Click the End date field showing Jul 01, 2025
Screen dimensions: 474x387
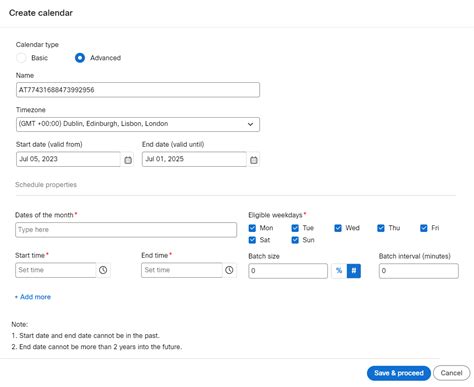tap(194, 159)
